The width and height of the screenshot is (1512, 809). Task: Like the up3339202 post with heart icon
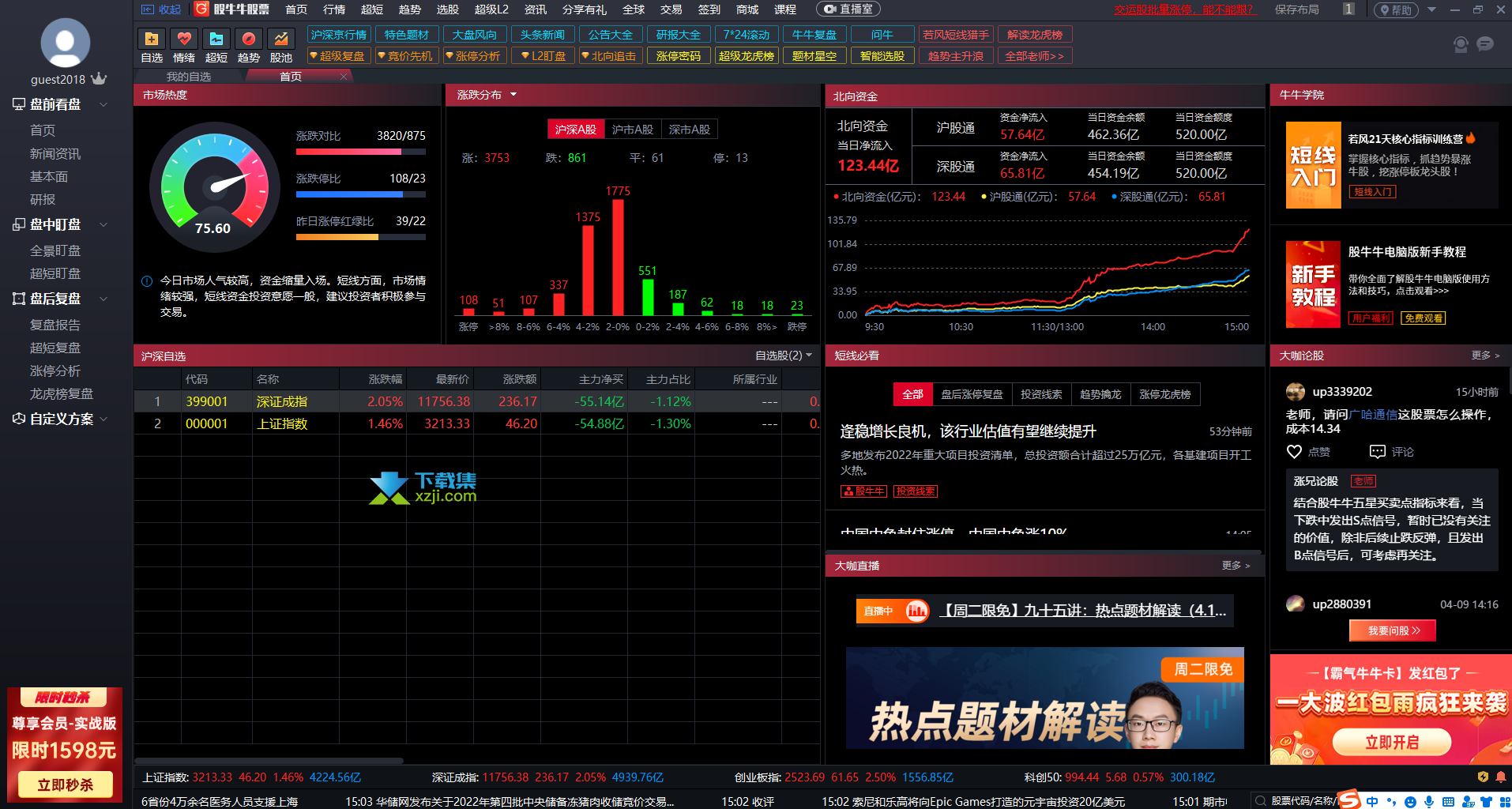pos(1294,452)
